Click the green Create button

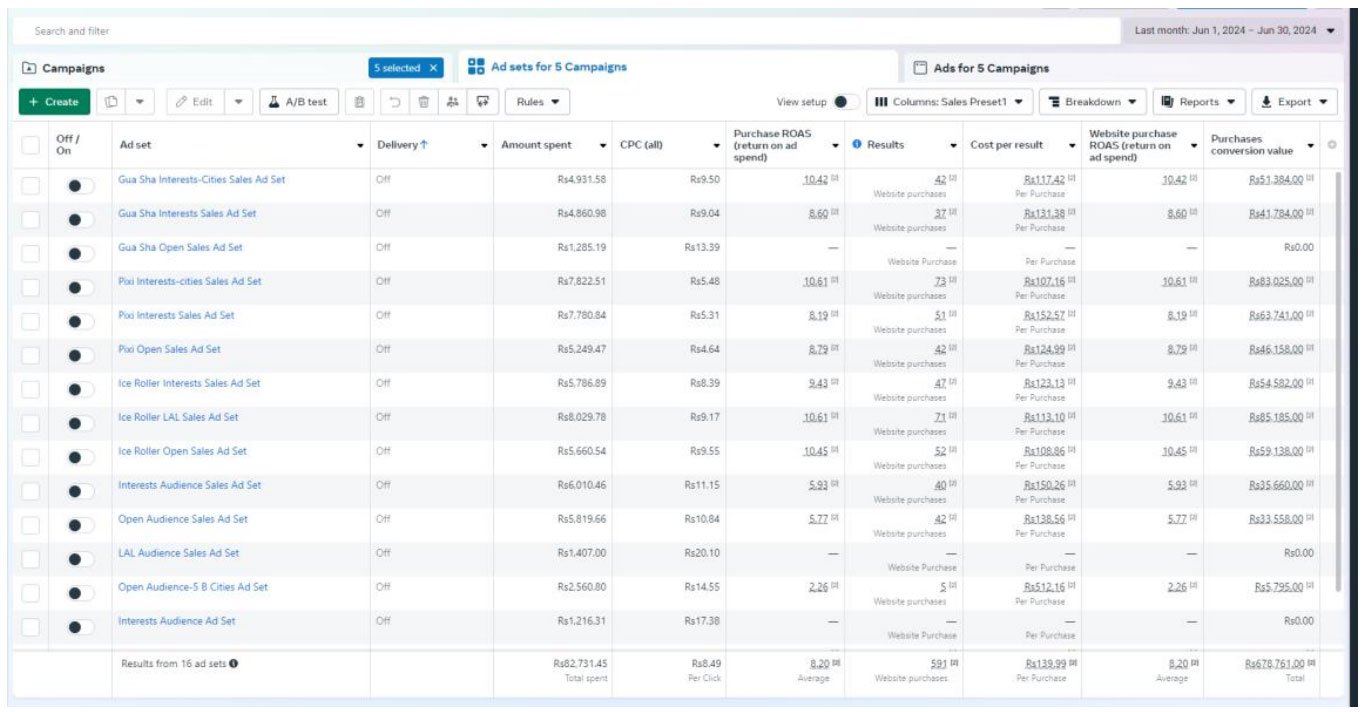[54, 102]
